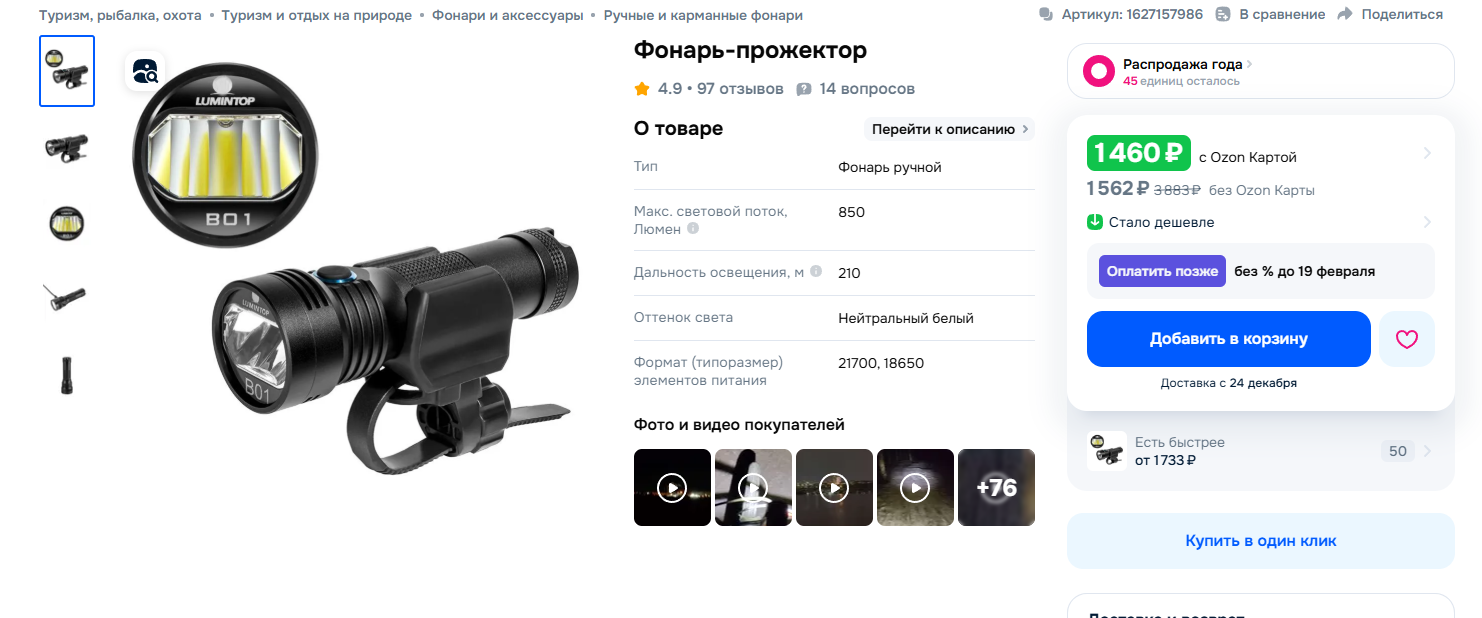This screenshot has height=618, width=1482.
Task: Play the first customer video
Action: (x=672, y=487)
